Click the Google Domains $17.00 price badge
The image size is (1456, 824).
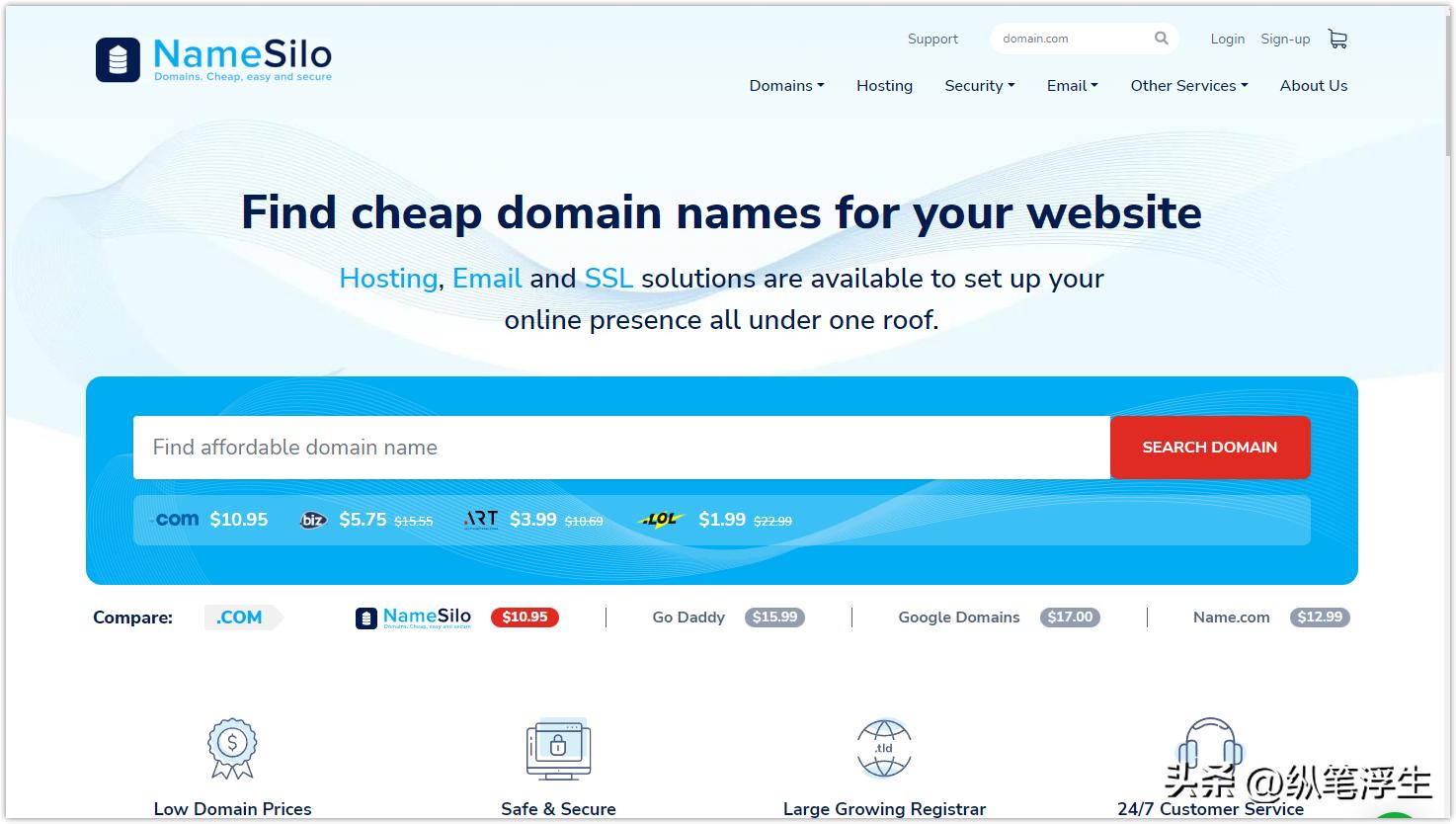(1070, 618)
